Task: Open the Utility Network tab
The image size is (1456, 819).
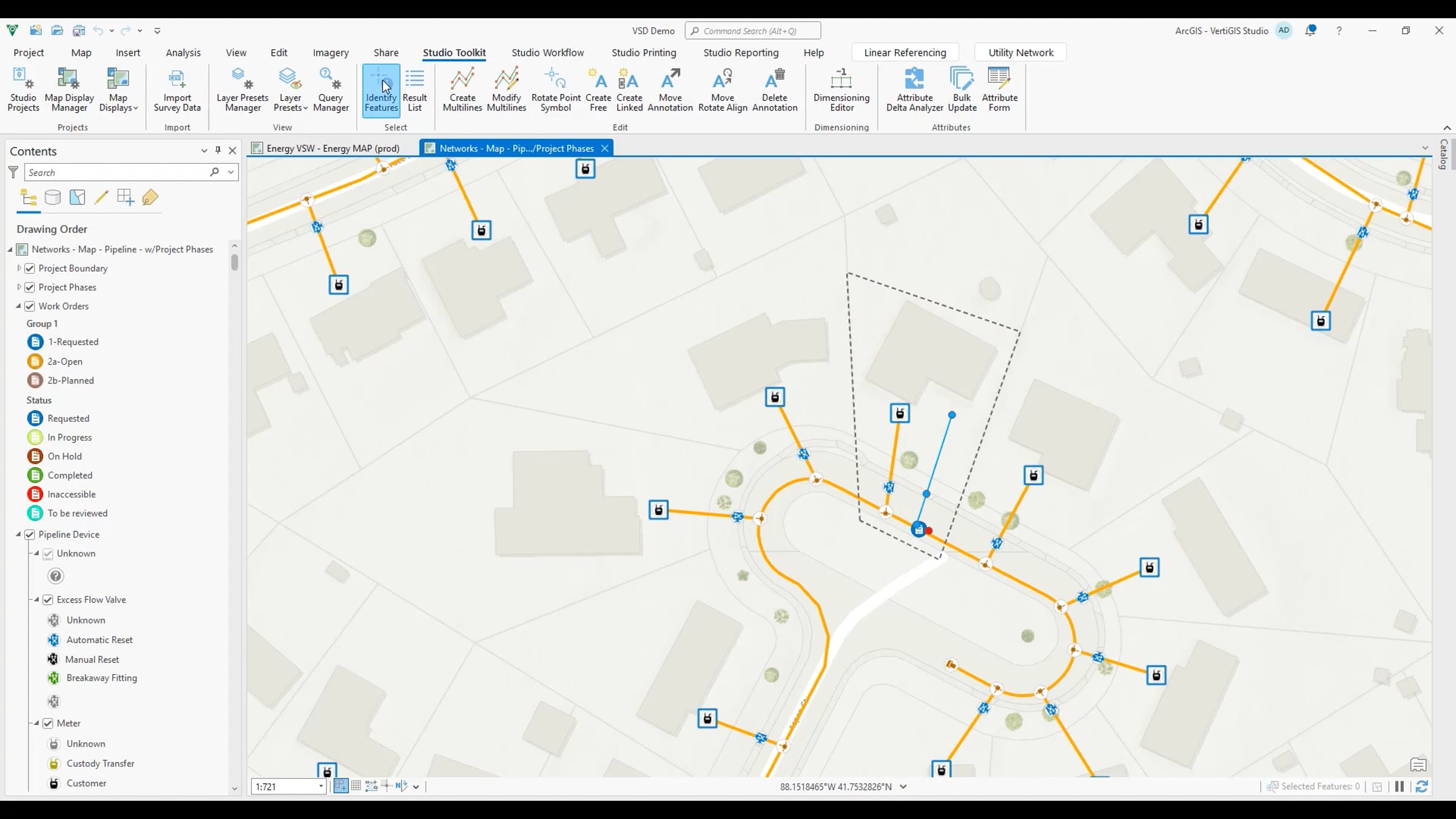Action: (x=1020, y=53)
